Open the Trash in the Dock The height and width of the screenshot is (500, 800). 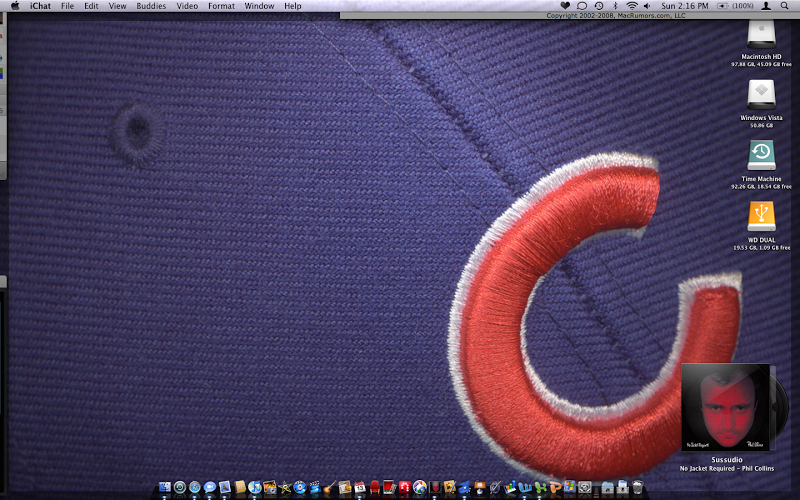point(637,487)
